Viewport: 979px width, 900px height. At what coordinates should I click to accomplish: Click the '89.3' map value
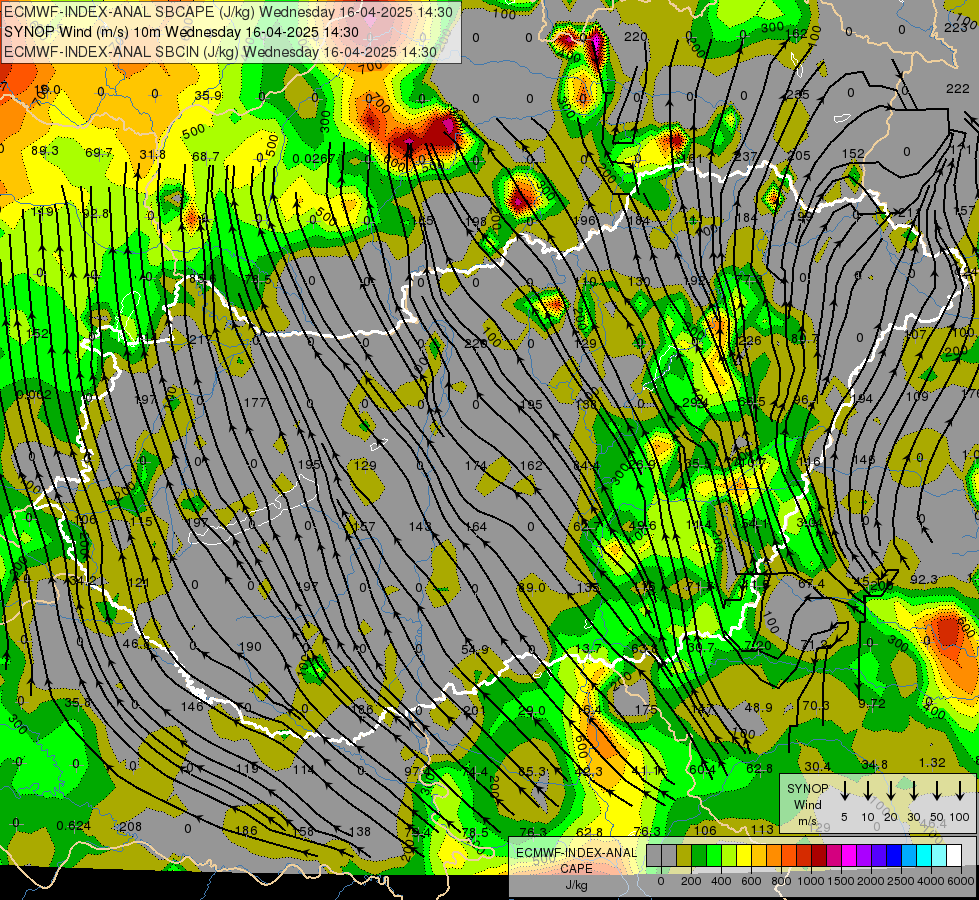44,151
